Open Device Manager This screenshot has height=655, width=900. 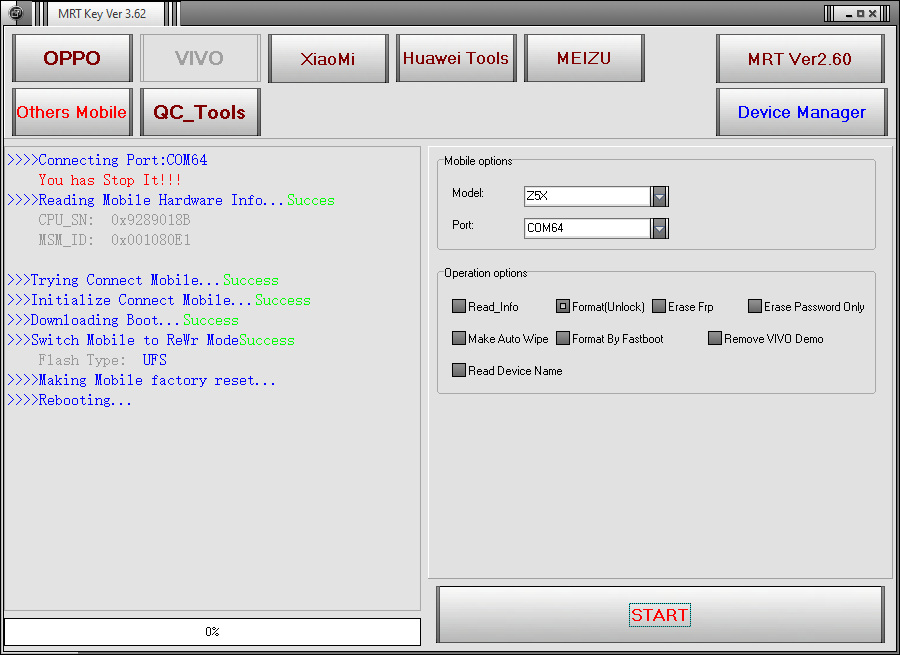(801, 112)
